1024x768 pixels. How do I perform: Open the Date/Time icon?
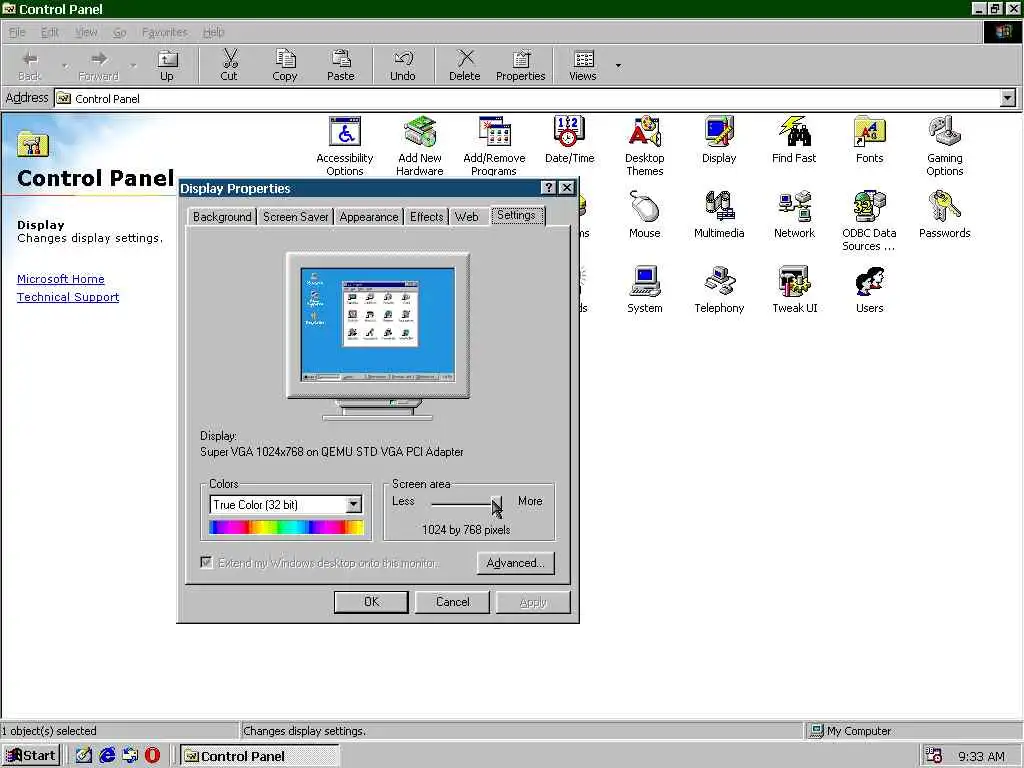[569, 139]
